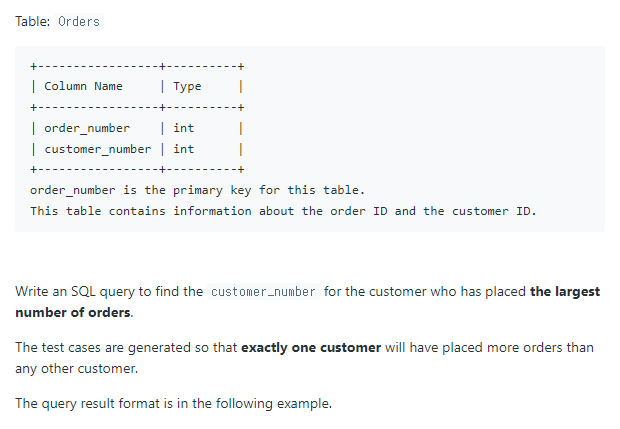This screenshot has height=429, width=620.
Task: Click inline code "customer_number" in the question
Action: pyautogui.click(x=263, y=292)
